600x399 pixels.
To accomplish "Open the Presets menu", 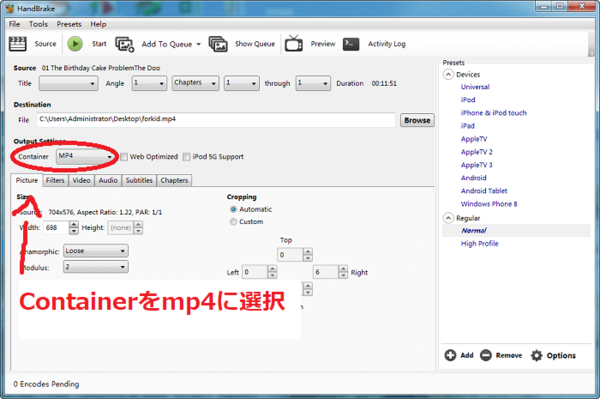I will click(x=69, y=24).
